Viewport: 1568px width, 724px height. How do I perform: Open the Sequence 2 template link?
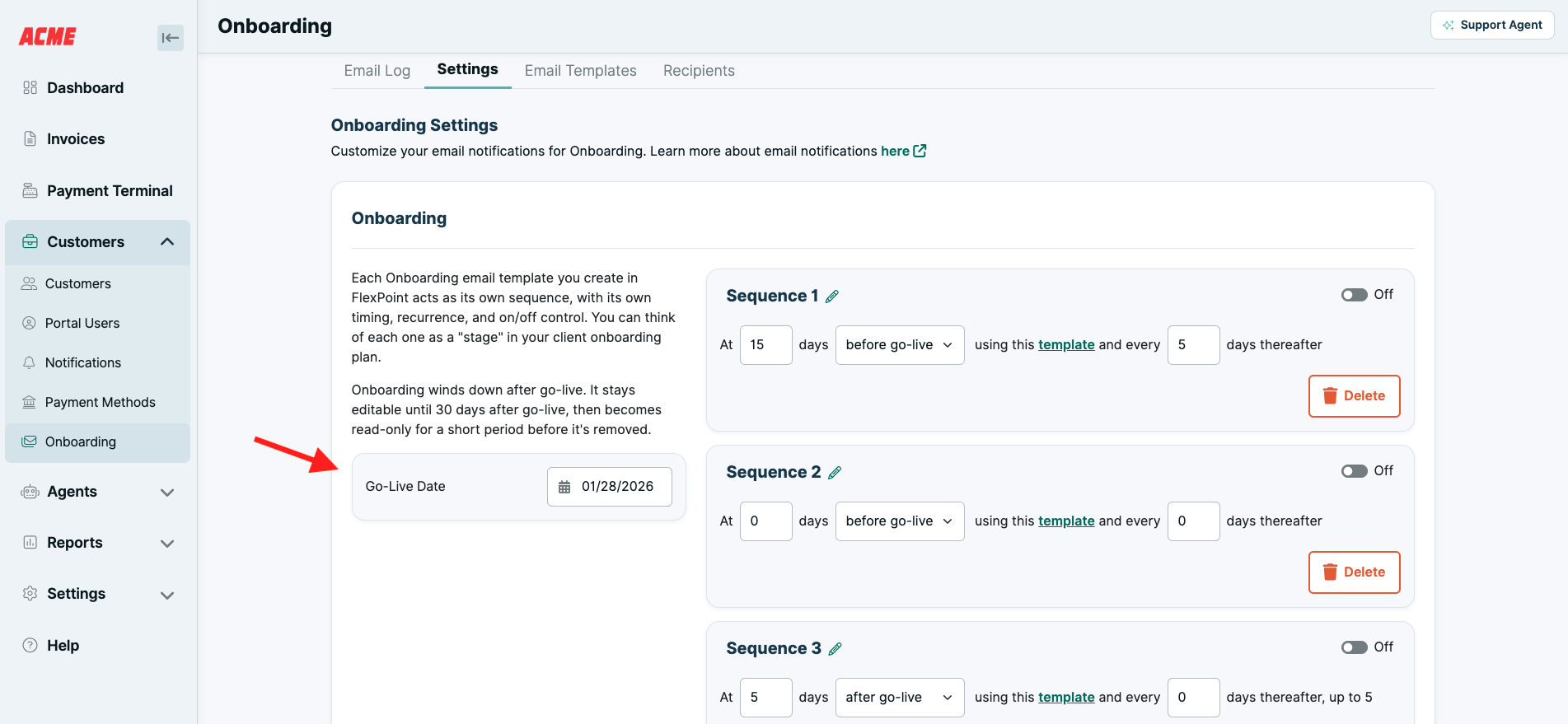pos(1066,521)
